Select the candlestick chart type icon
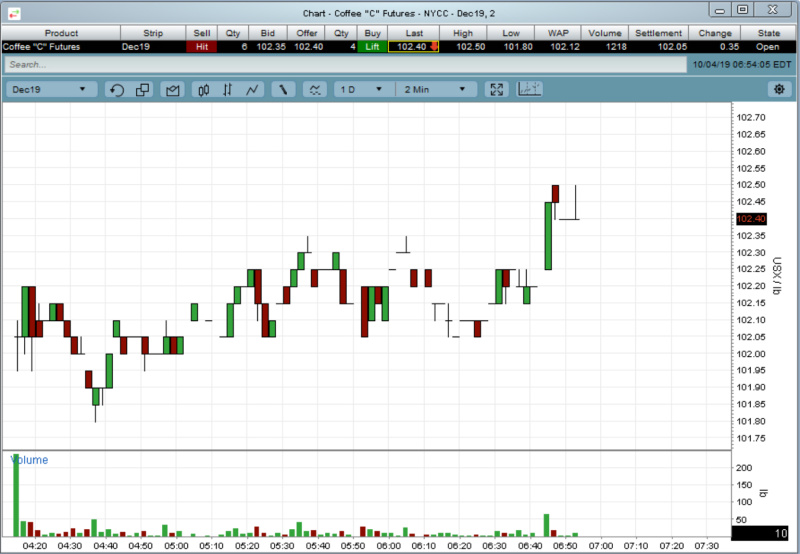 (x=204, y=90)
